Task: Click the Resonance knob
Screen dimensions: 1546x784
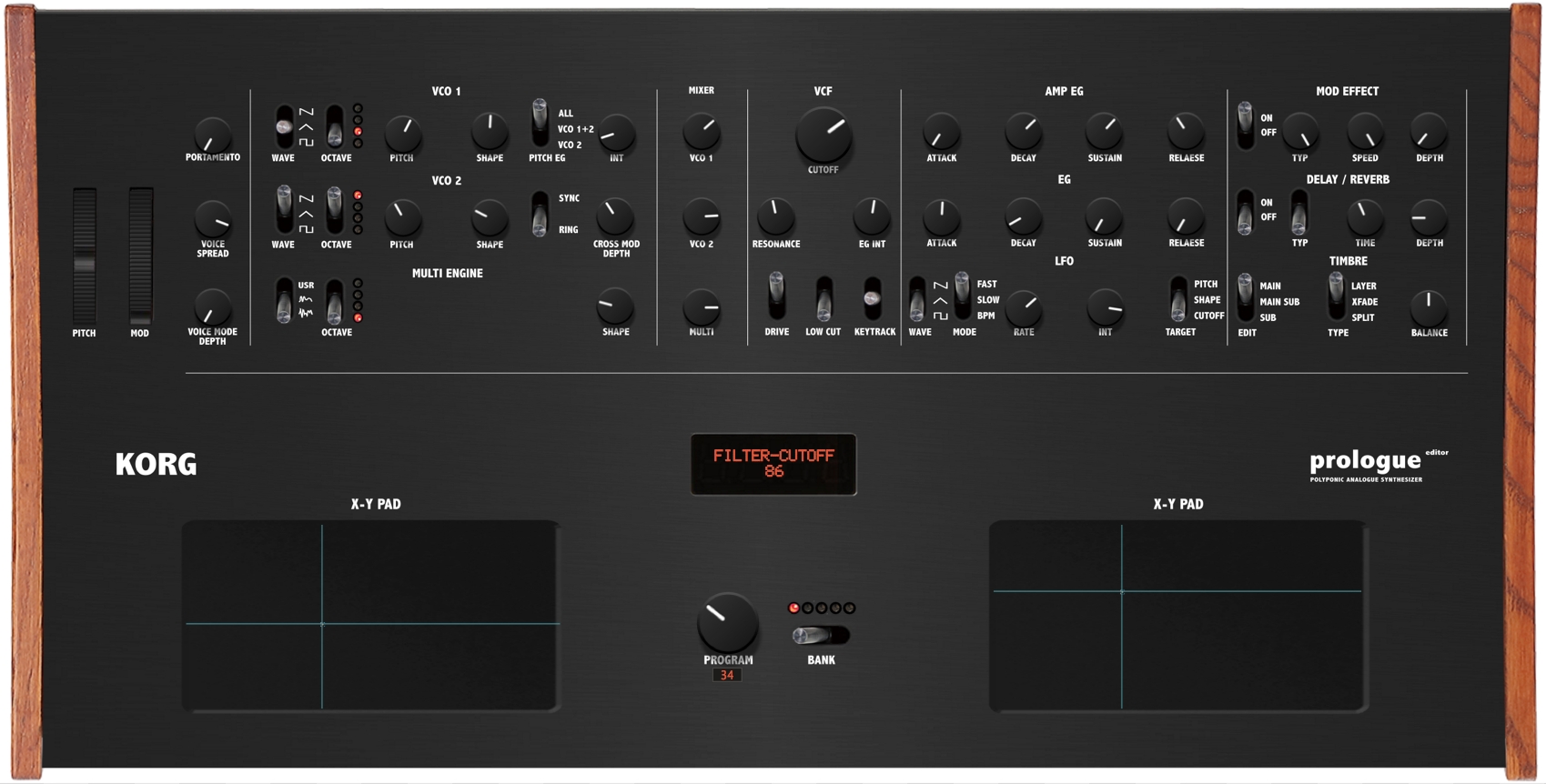Action: 775,218
